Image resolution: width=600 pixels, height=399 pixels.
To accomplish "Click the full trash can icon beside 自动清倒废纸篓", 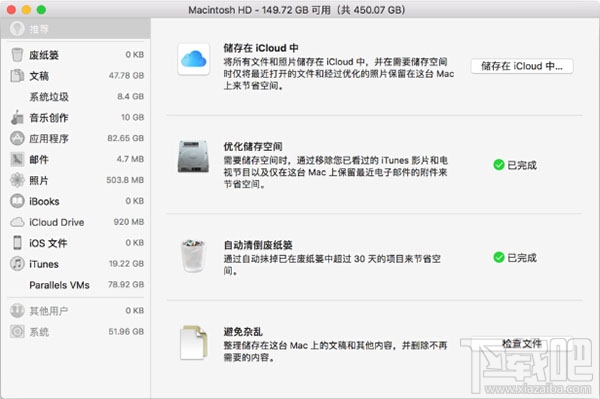I will [194, 256].
